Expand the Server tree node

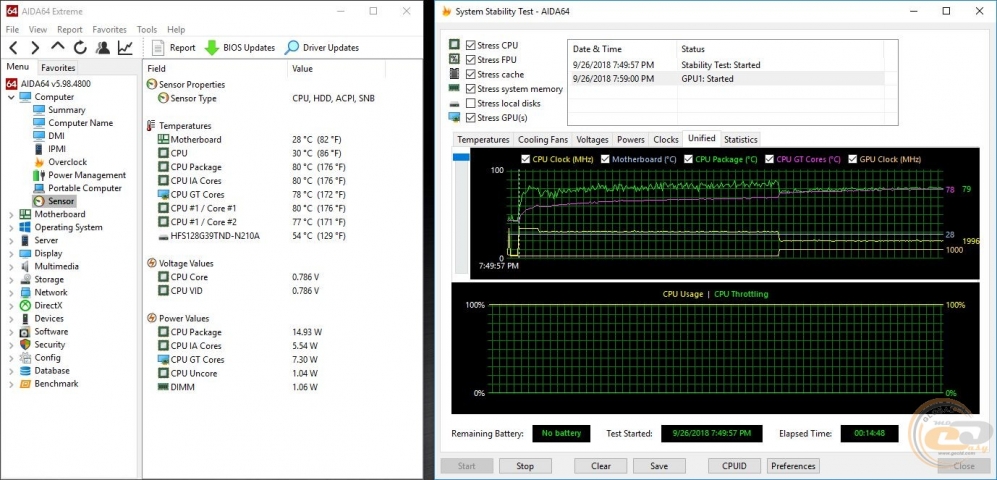(11, 240)
